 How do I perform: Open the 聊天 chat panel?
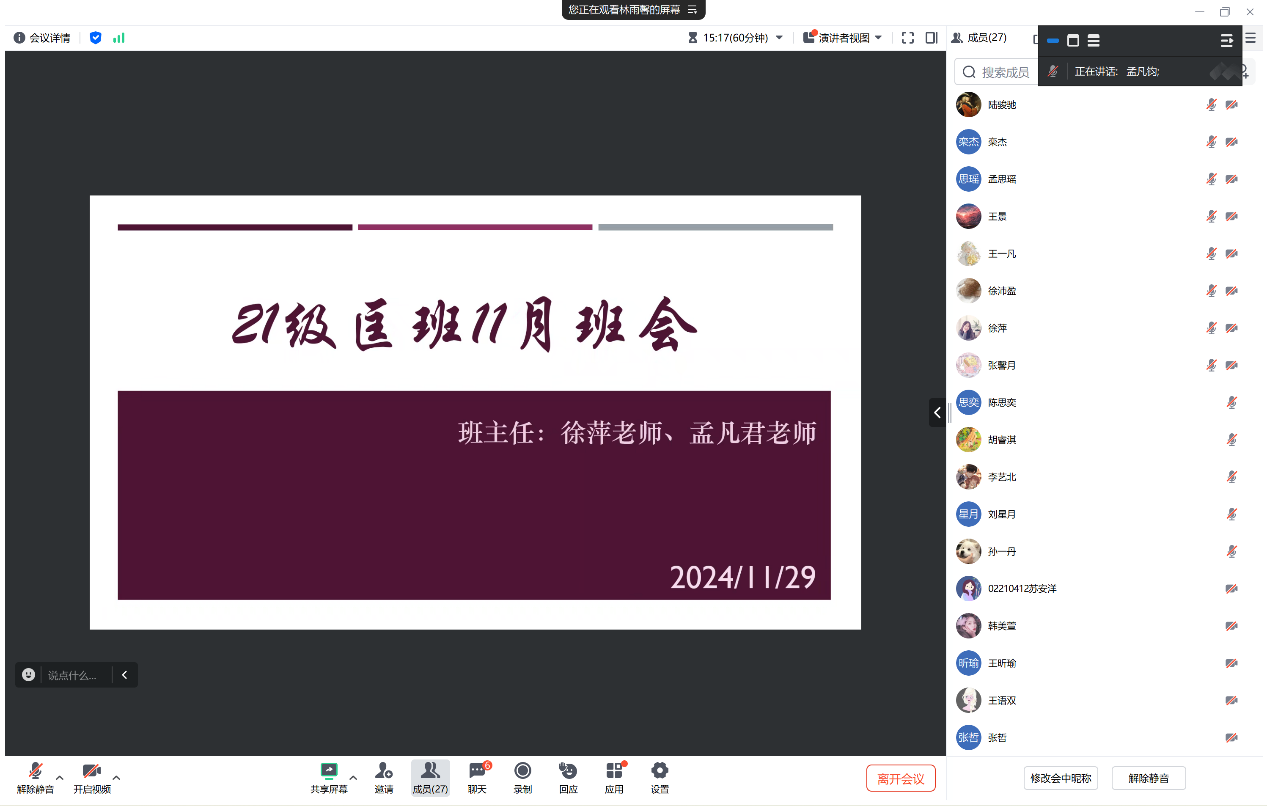click(477, 771)
